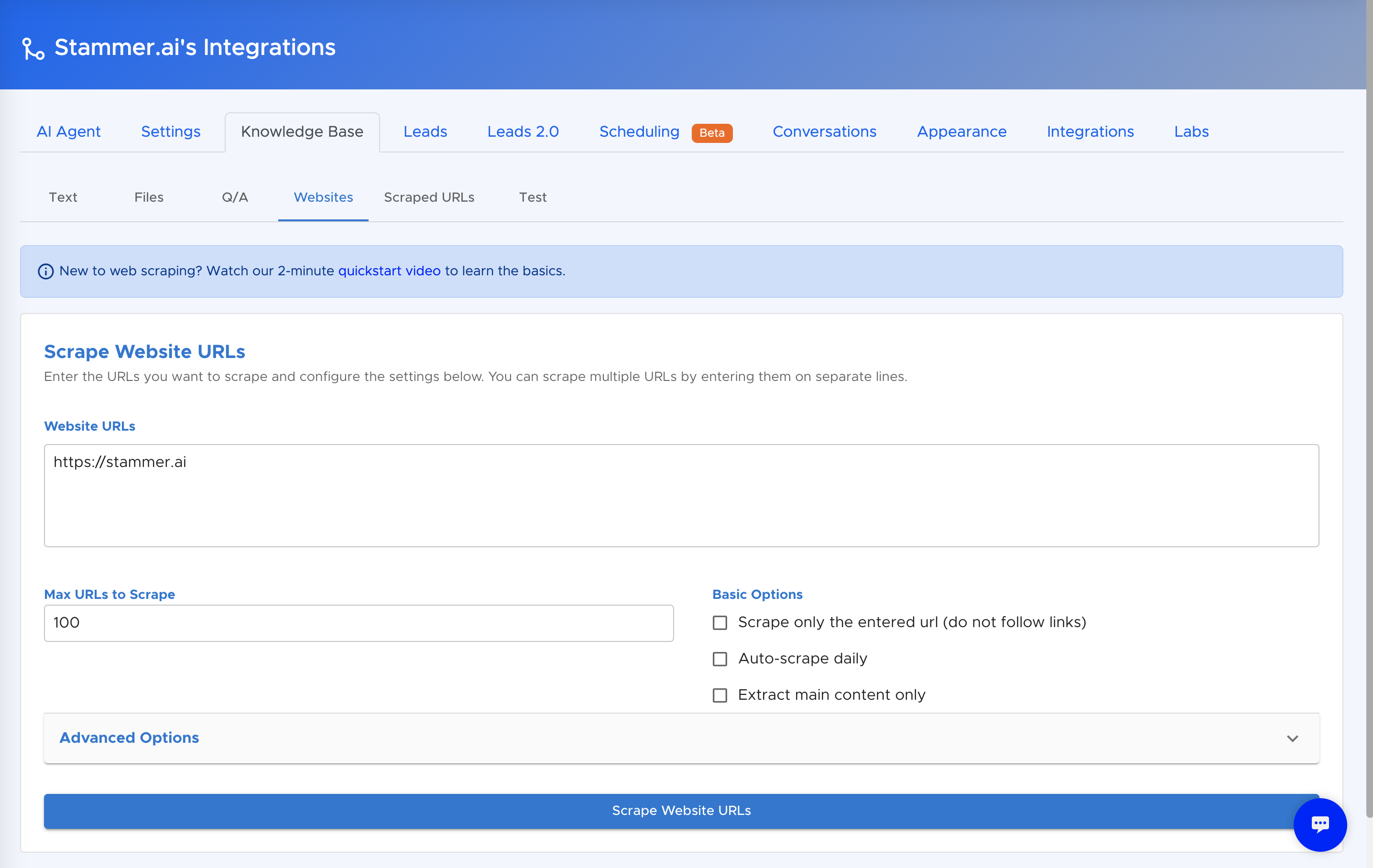Check Extract main content only
This screenshot has width=1373, height=868.
pyautogui.click(x=720, y=695)
